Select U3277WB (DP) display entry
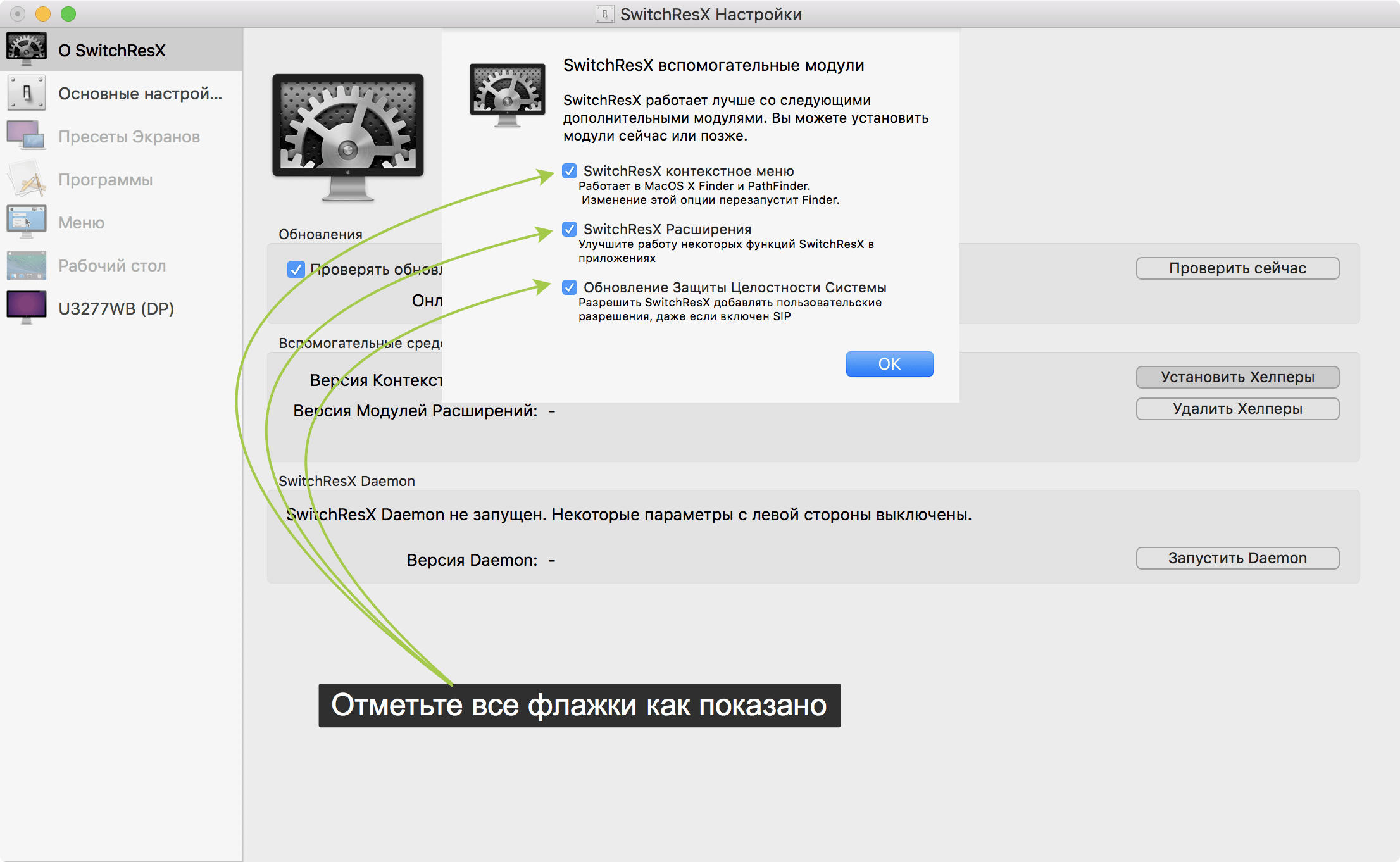 pos(122,308)
